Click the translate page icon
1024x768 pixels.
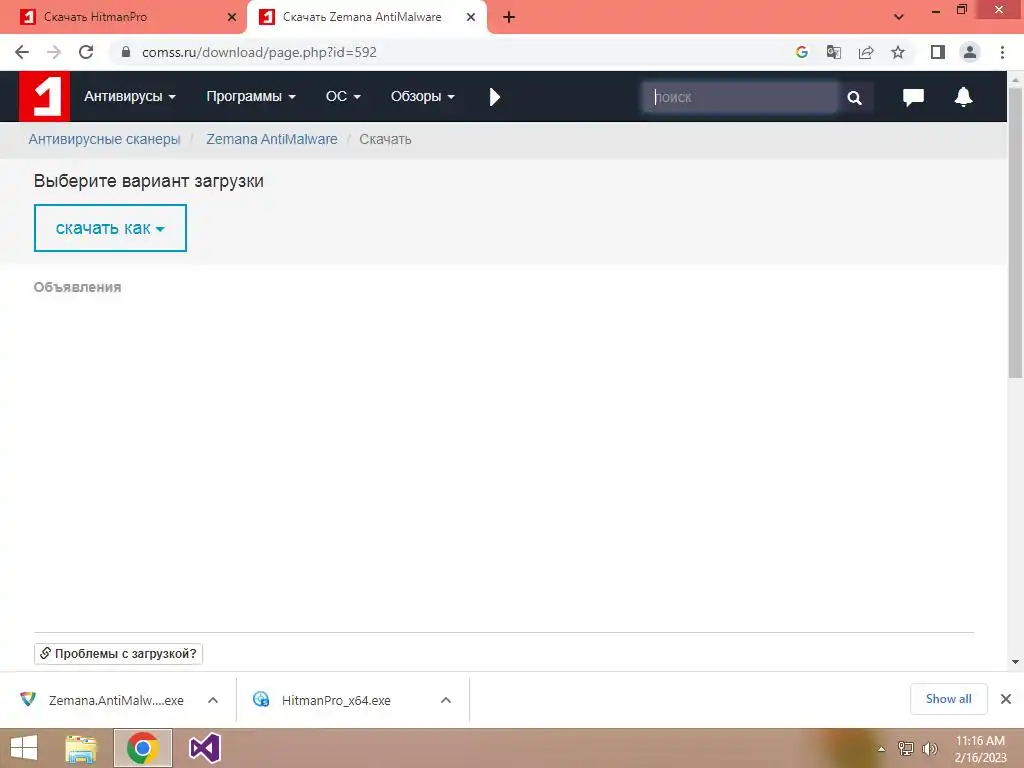(x=834, y=52)
